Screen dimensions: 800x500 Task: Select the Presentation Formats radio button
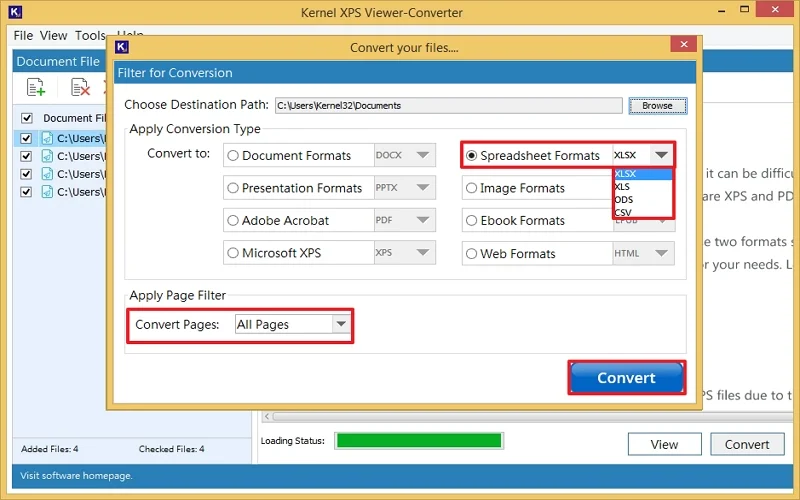point(233,188)
